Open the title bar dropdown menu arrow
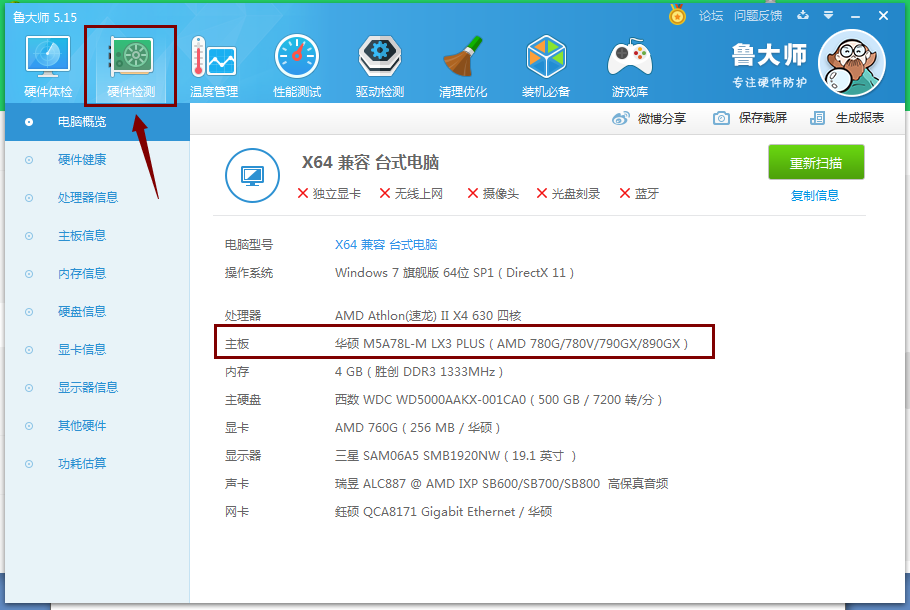Image resolution: width=910 pixels, height=610 pixels. (829, 16)
